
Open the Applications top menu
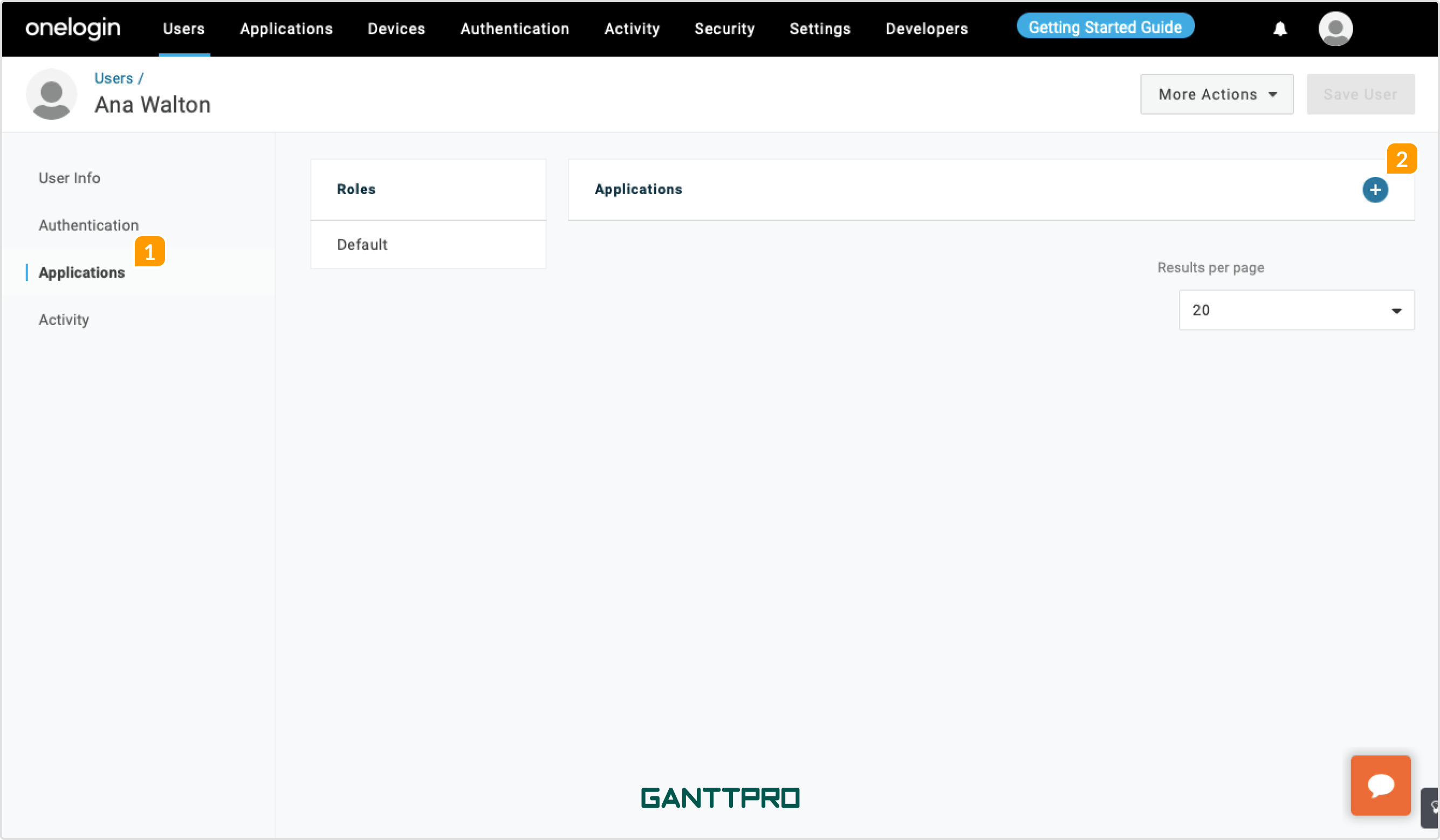286,29
